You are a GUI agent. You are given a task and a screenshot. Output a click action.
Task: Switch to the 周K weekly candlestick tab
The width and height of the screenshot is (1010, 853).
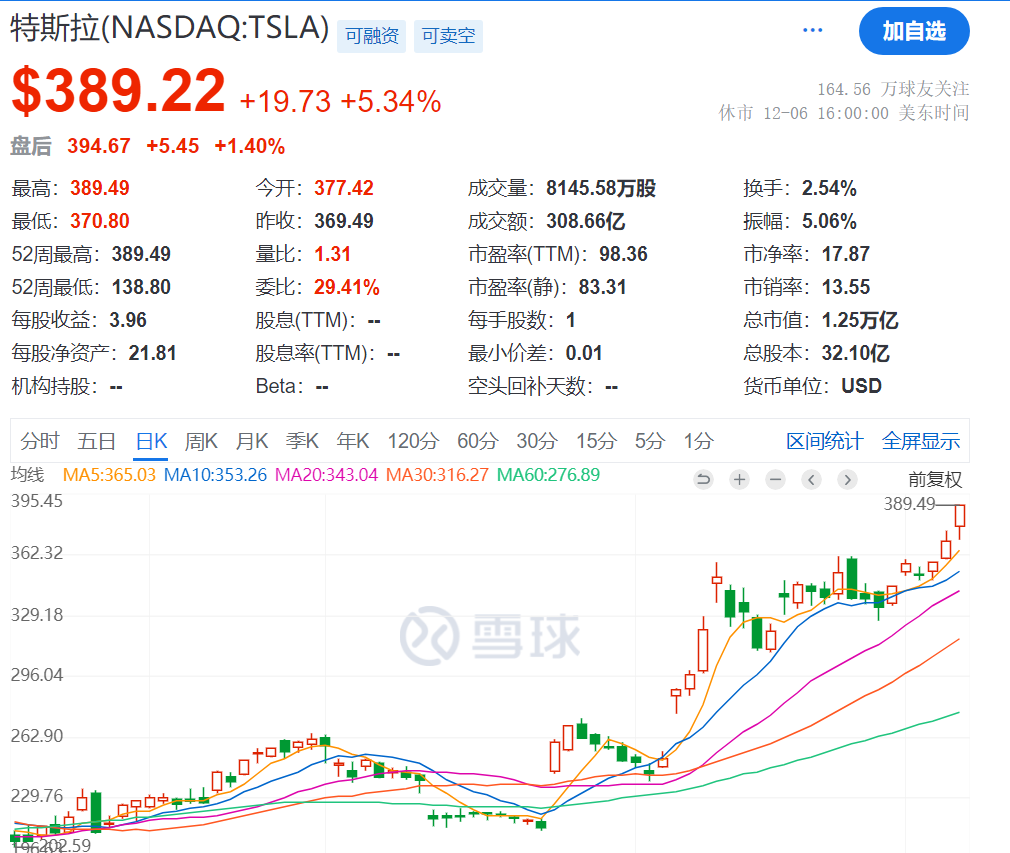(x=200, y=440)
